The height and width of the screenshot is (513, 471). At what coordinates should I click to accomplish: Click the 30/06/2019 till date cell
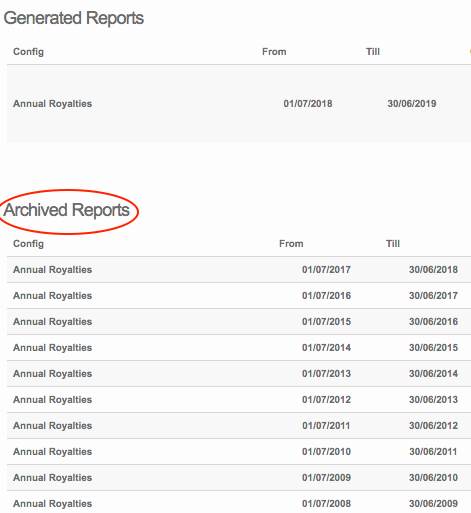412,104
